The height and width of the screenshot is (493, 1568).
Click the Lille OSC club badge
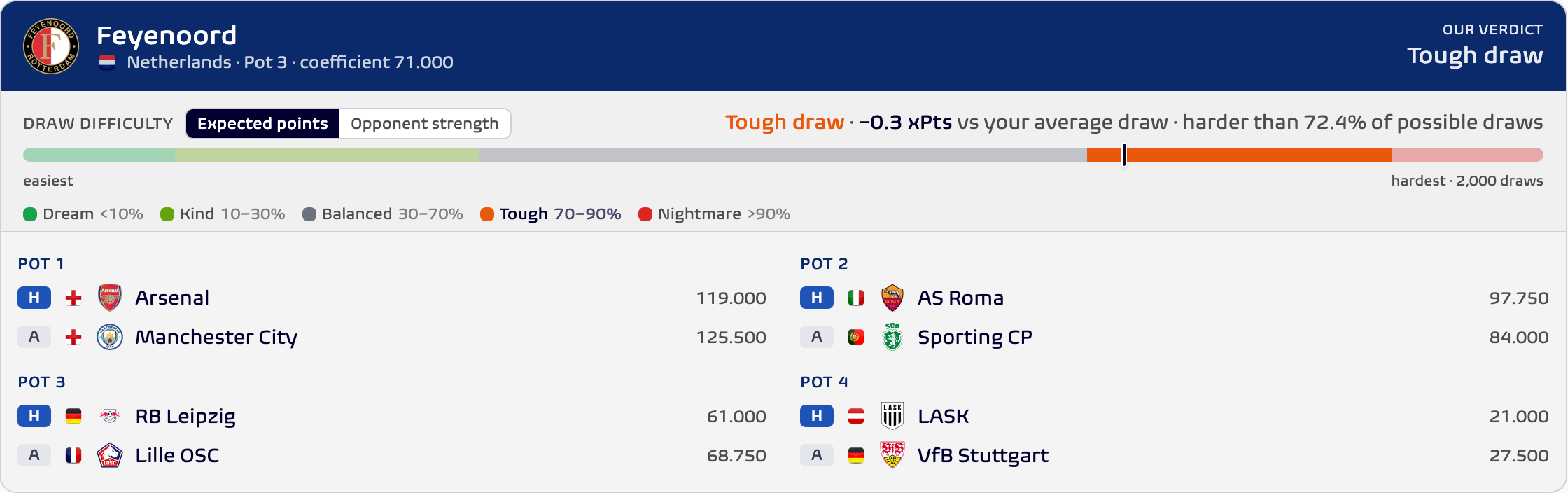[110, 455]
